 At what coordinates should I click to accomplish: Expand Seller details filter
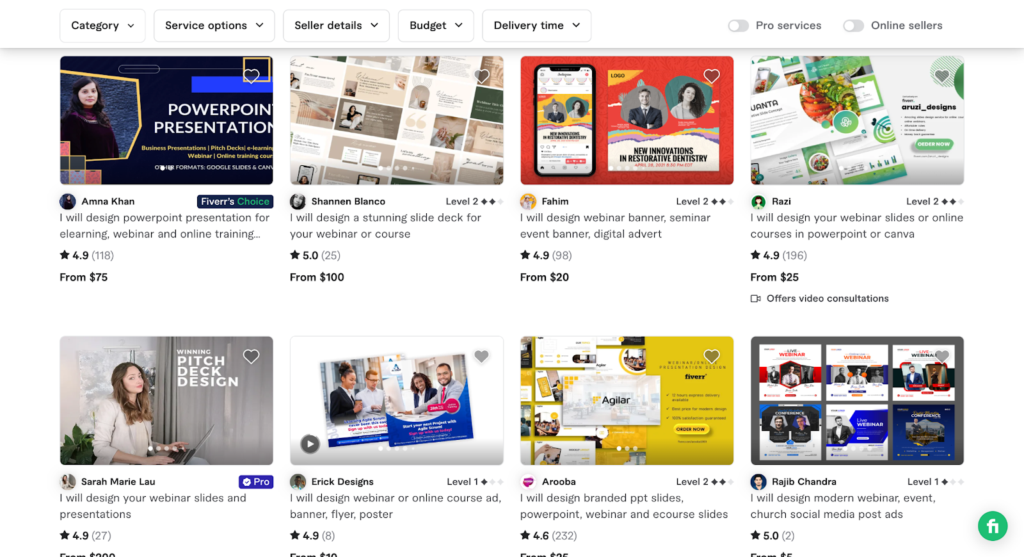point(336,25)
